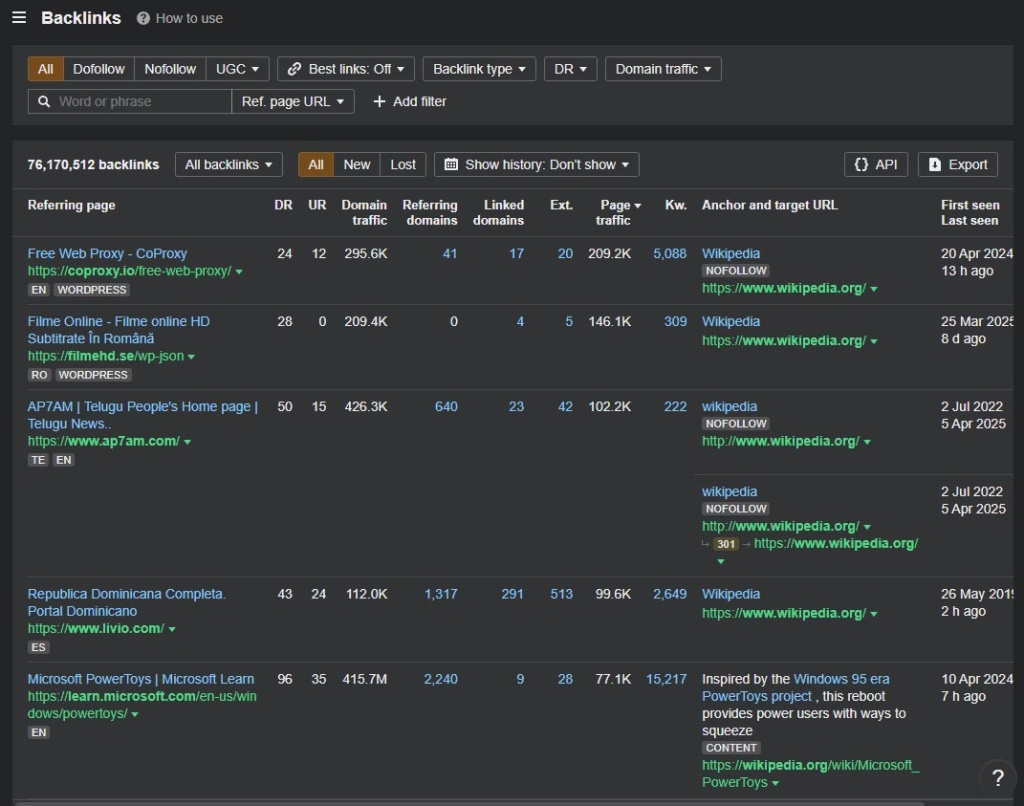Expand the livio.com URL options arrow
Image resolution: width=1024 pixels, height=806 pixels.
pyautogui.click(x=172, y=629)
